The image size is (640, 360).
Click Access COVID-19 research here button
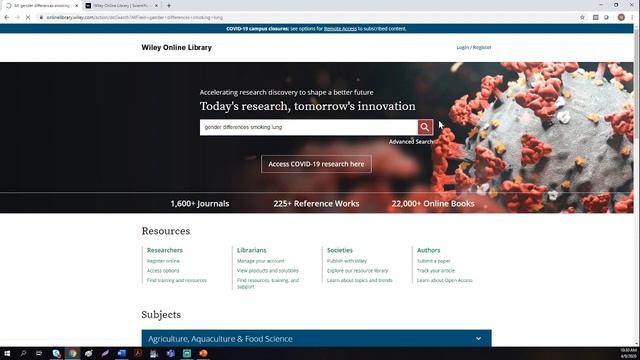click(316, 164)
